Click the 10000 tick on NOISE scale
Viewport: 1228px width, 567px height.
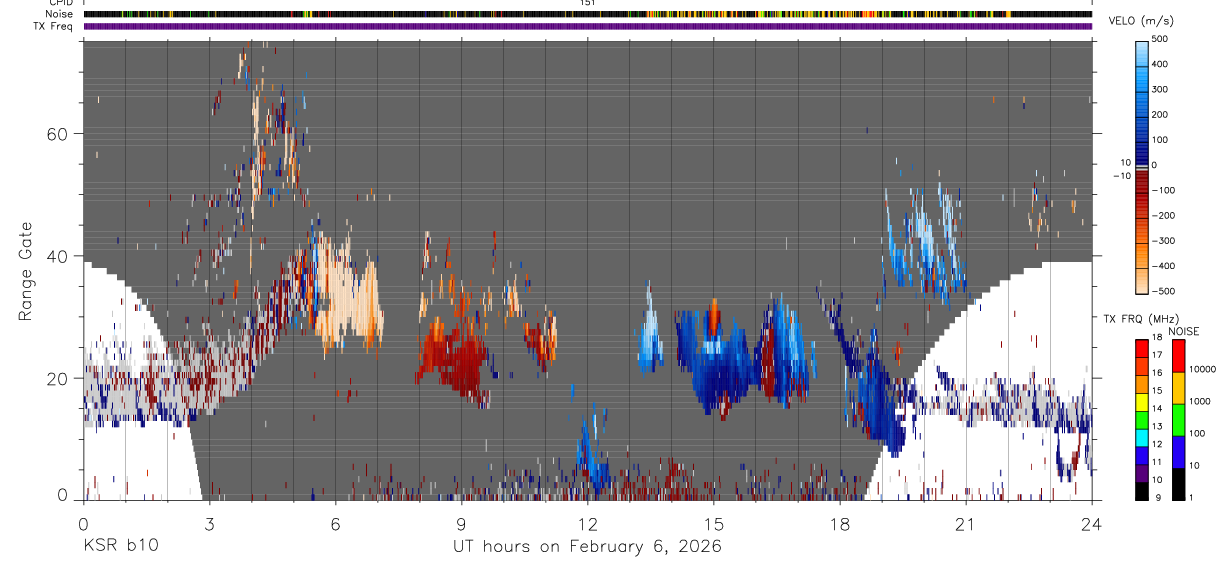[1202, 369]
